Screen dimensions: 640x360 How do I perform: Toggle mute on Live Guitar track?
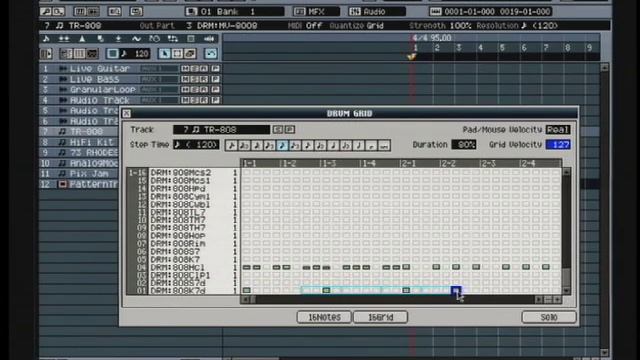click(185, 69)
